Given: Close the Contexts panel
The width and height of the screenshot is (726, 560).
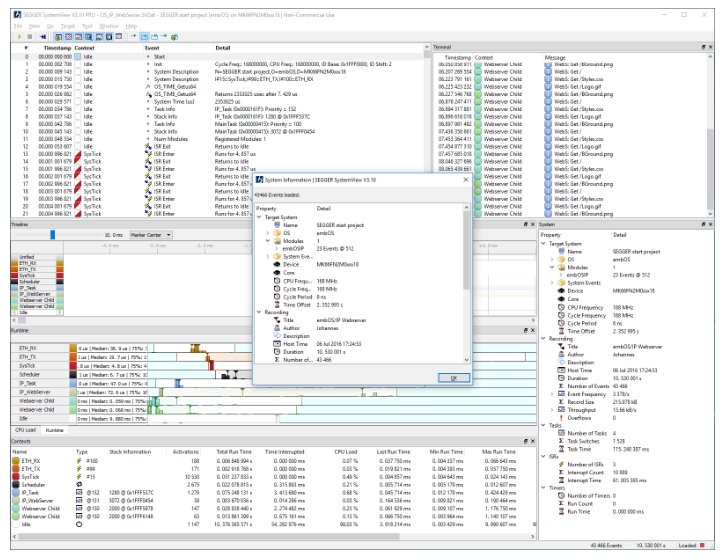Looking at the screenshot, I should [x=533, y=441].
